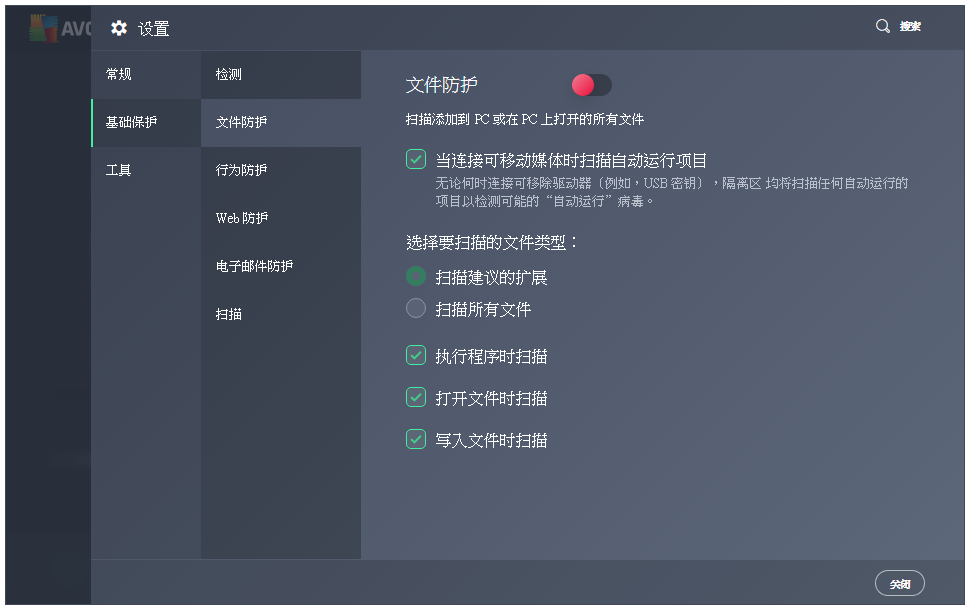Screen dimensions: 970x608
Task: Disable the 文件防护 toggle switch
Action: [590, 84]
